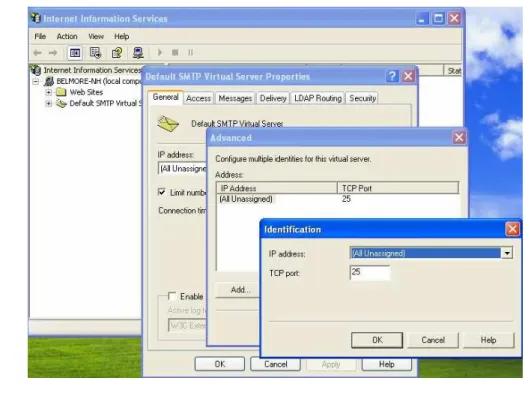525x405 pixels.
Task: Expand the Web Sites node
Action: 49,92
